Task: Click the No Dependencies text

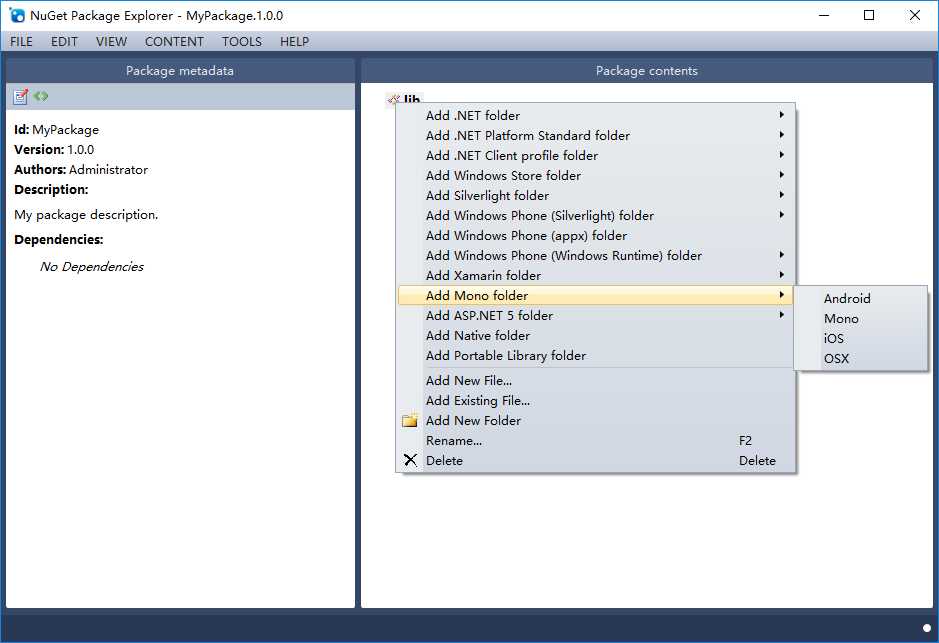Action: pos(92,266)
